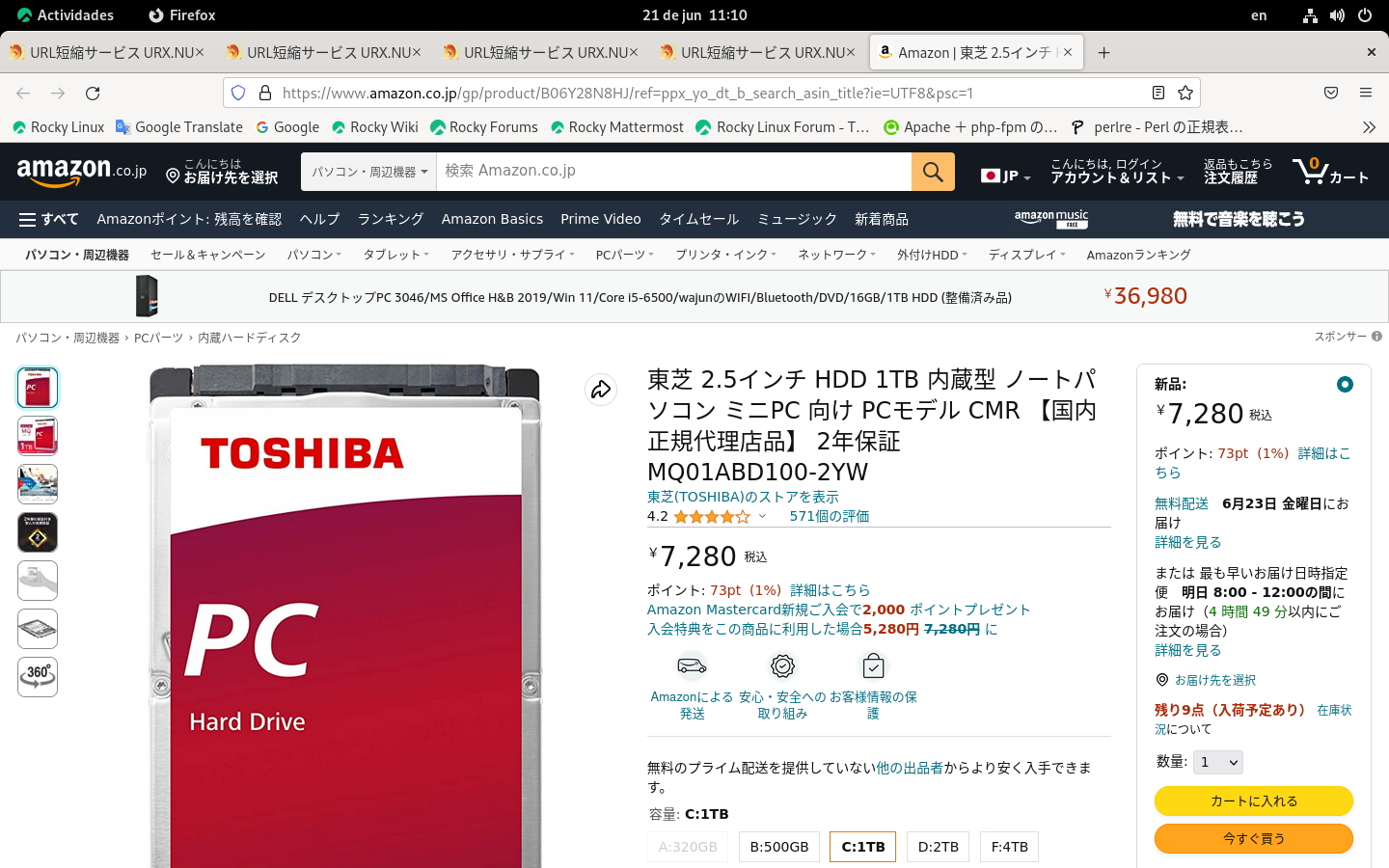Select the new item price radio button

click(x=1345, y=385)
